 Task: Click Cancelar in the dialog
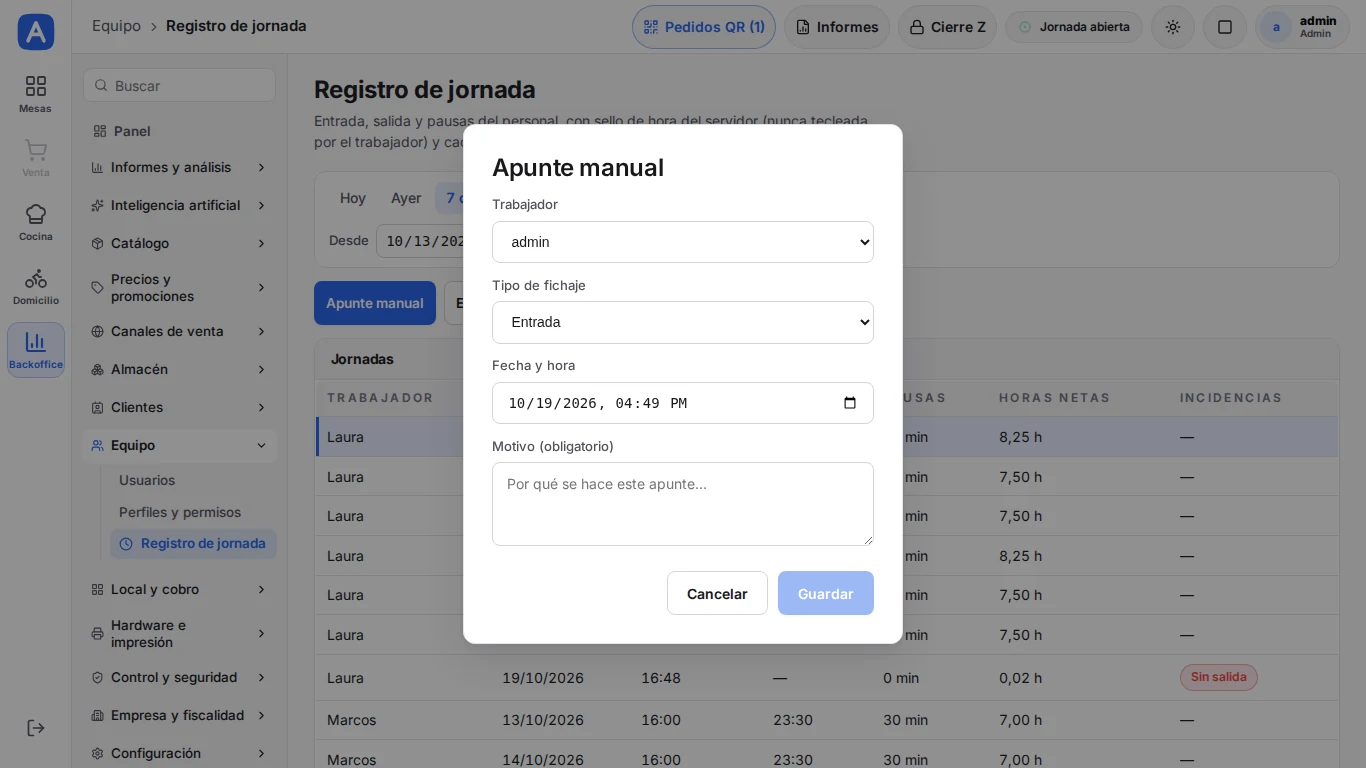[x=717, y=593]
